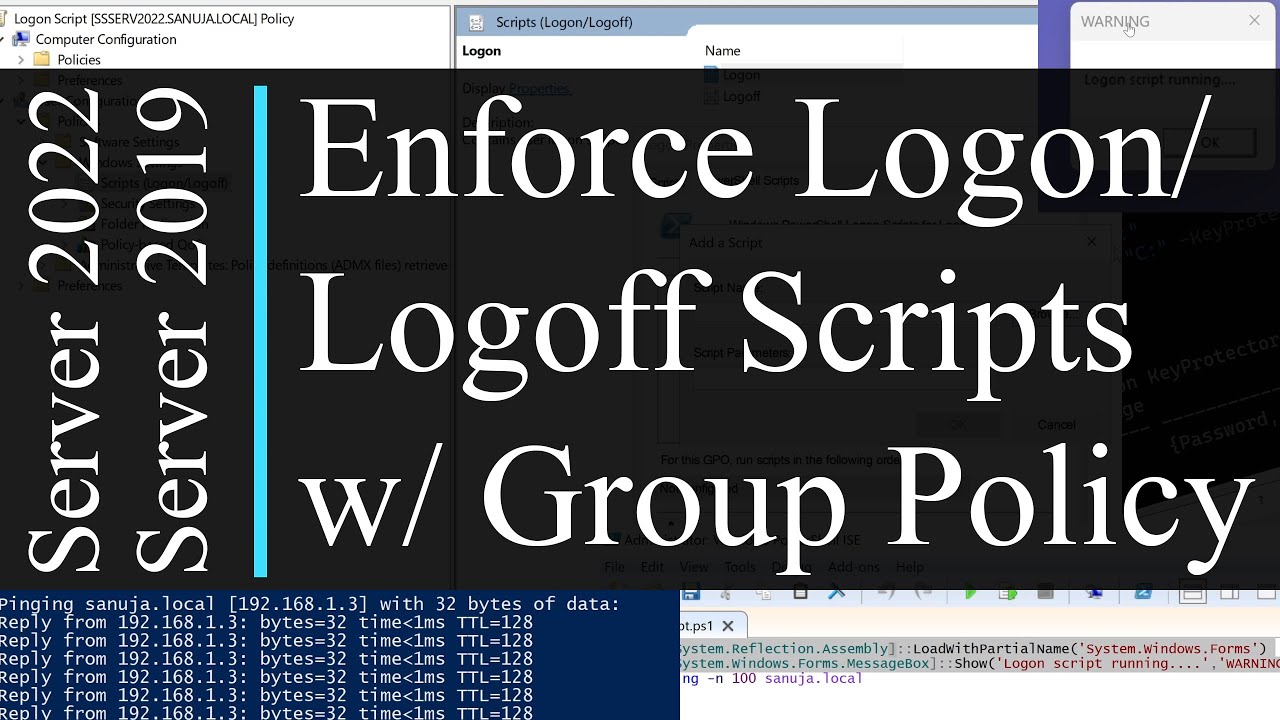This screenshot has height=720, width=1280.
Task: Switch to the pt.ps1 script tab
Action: point(702,624)
